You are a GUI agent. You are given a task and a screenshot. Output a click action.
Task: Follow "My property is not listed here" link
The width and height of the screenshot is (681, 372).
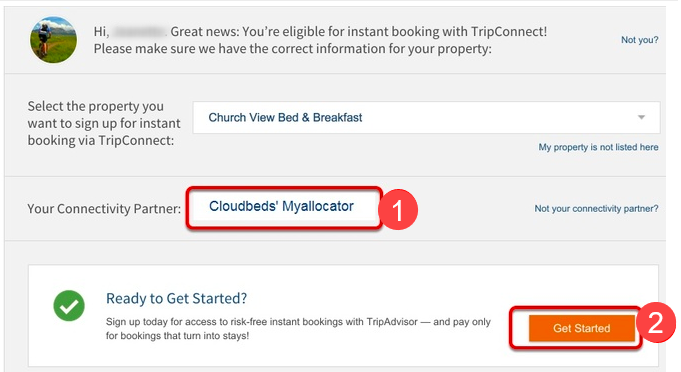tap(598, 147)
